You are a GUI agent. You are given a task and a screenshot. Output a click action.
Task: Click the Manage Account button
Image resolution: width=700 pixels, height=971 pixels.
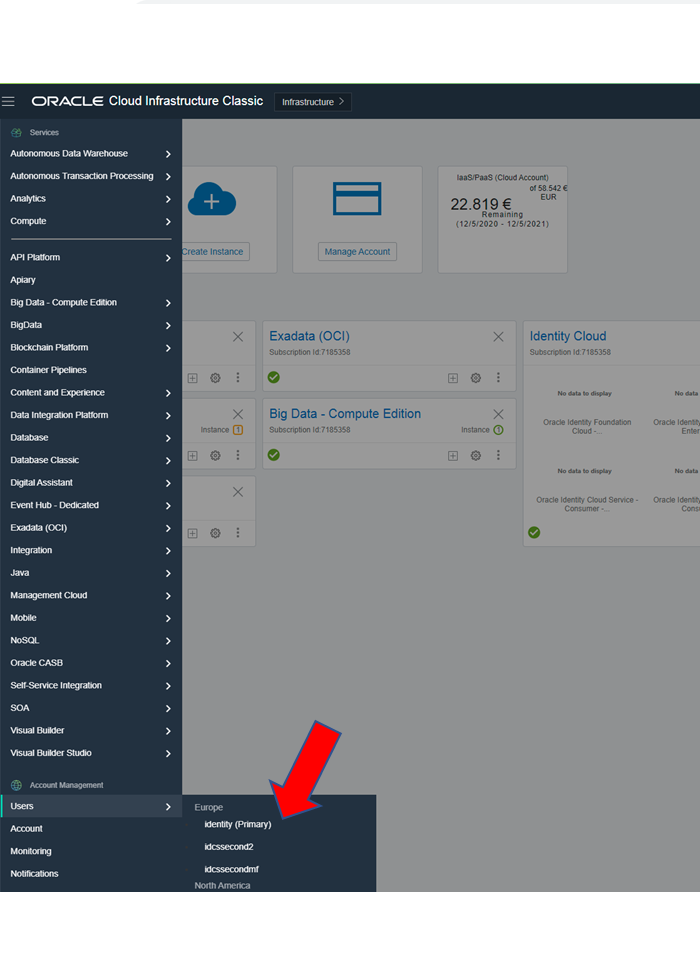point(357,251)
